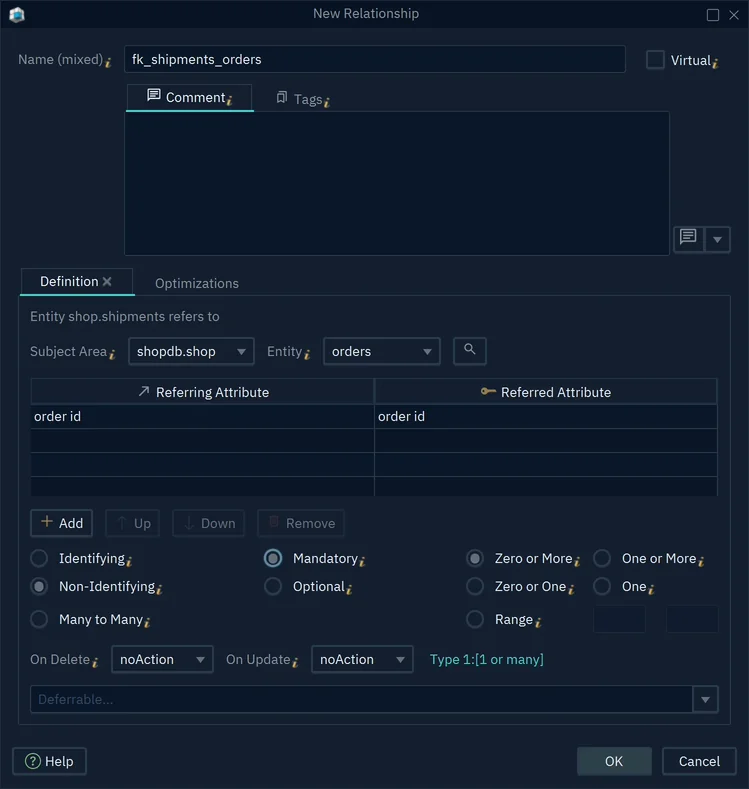Switch to the Comment tab
The image size is (749, 789).
tap(190, 98)
